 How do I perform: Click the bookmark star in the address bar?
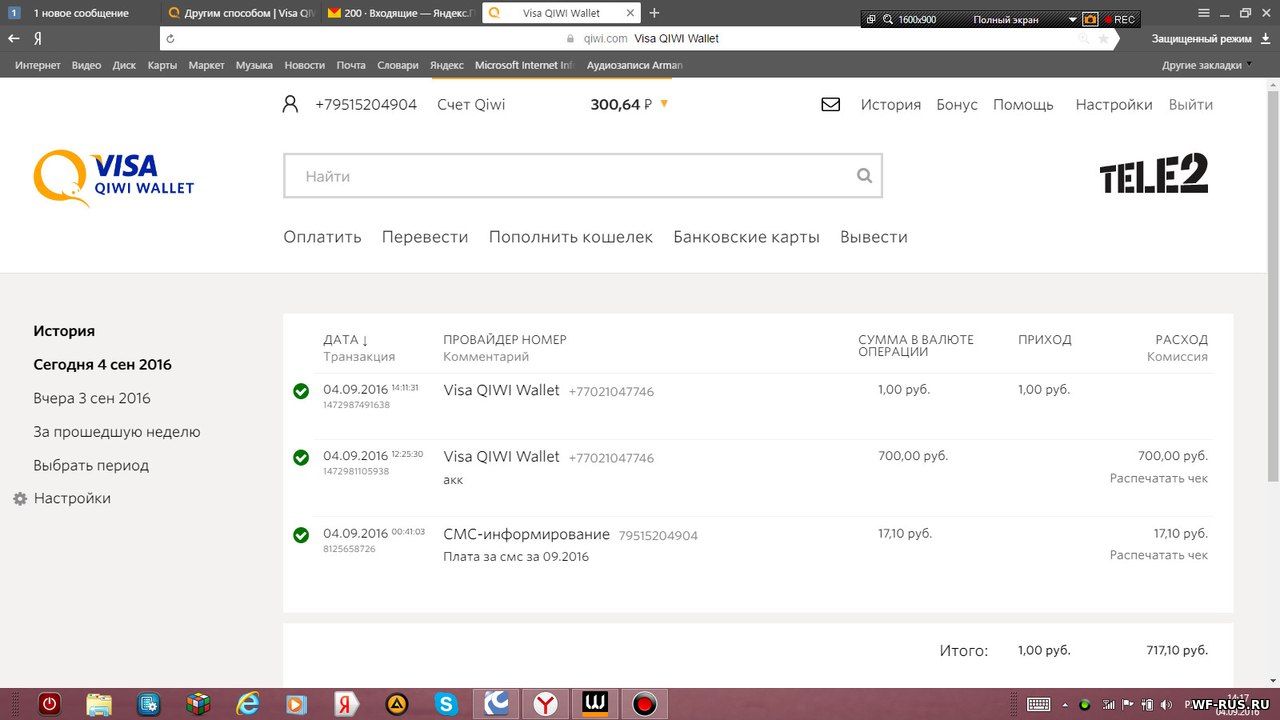coord(1103,38)
